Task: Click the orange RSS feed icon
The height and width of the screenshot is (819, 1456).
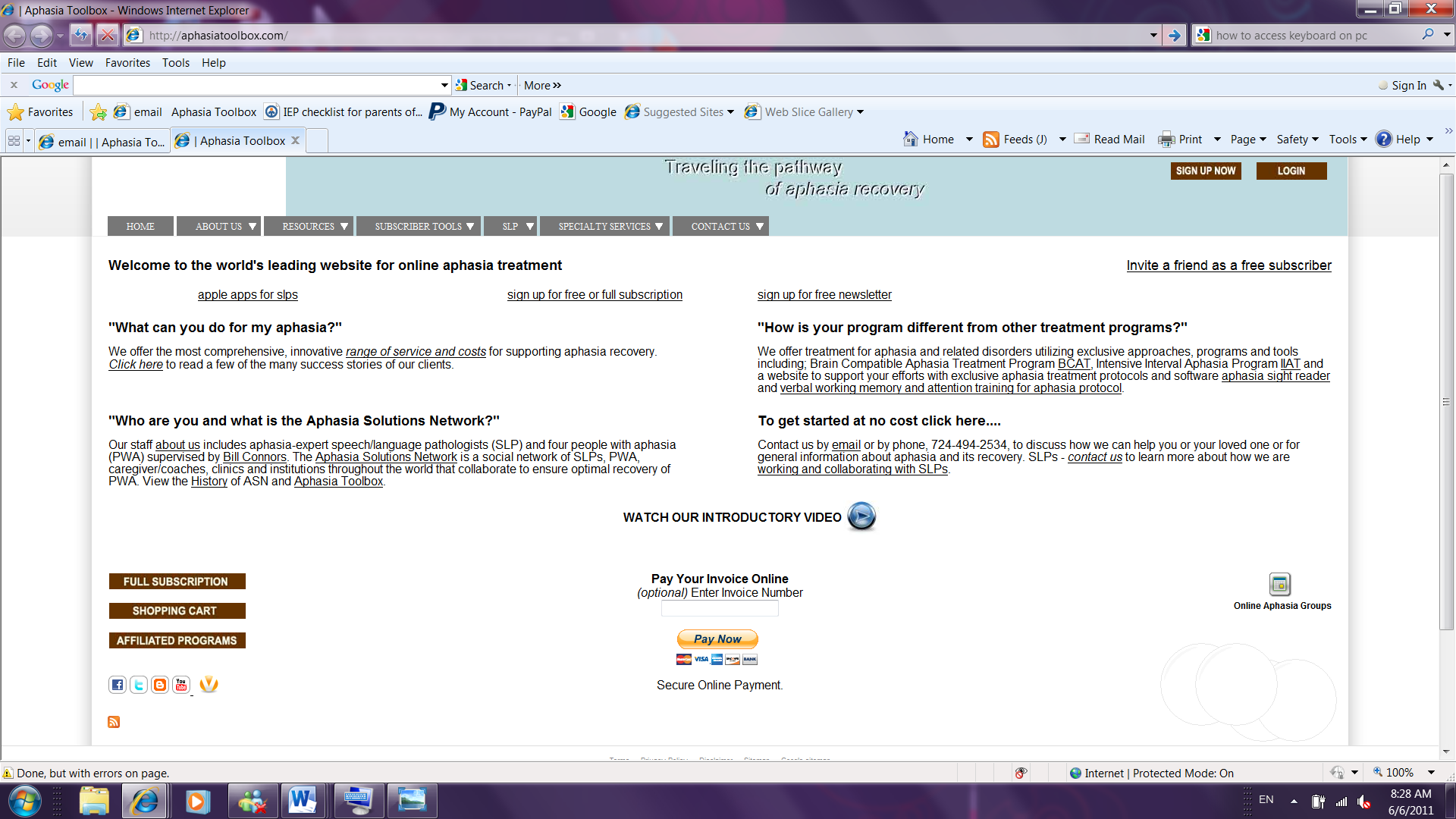Action: click(114, 722)
